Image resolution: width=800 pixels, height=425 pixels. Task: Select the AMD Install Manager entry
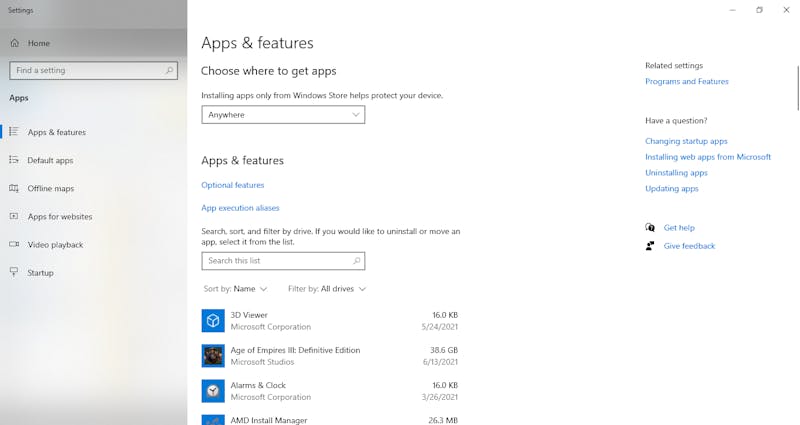pyautogui.click(x=330, y=419)
